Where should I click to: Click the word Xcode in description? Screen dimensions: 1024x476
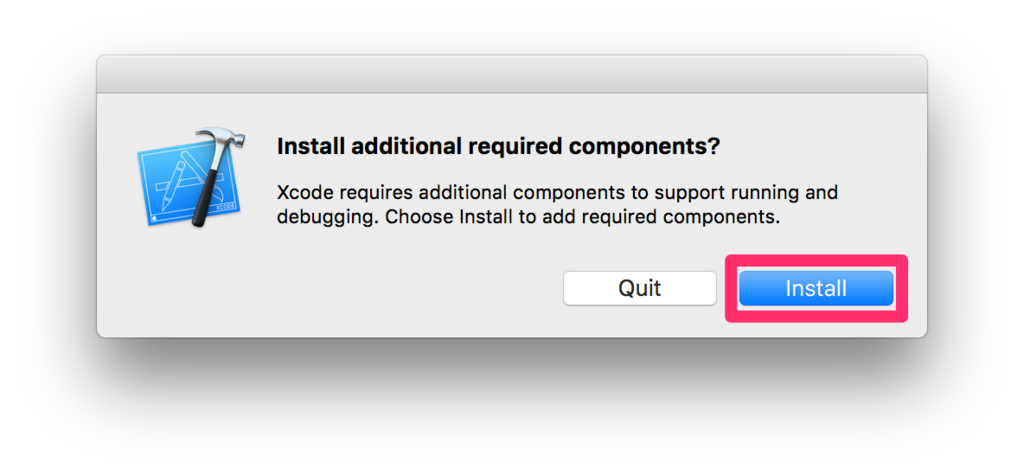(x=301, y=191)
